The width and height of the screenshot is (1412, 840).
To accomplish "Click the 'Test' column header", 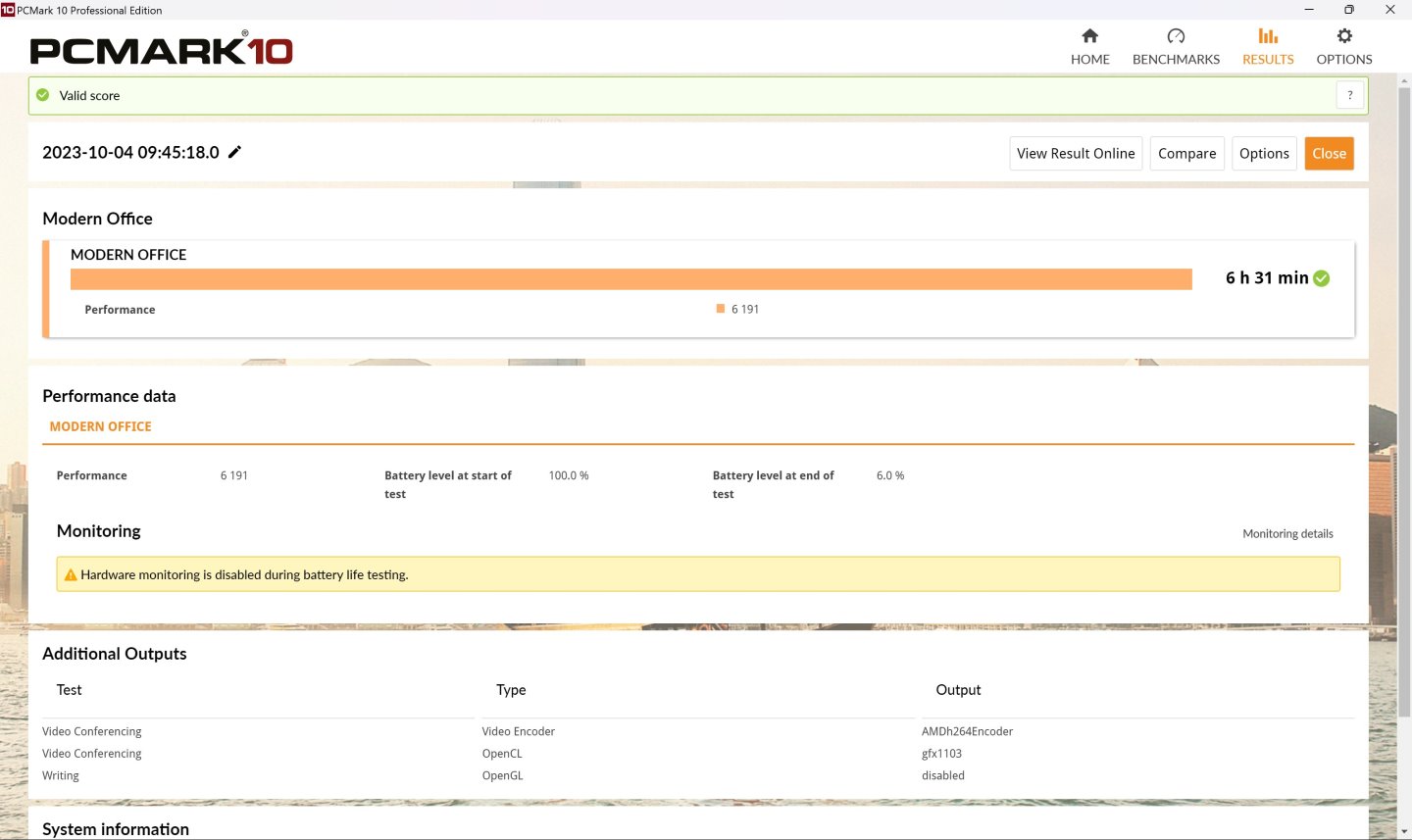I will click(x=70, y=690).
